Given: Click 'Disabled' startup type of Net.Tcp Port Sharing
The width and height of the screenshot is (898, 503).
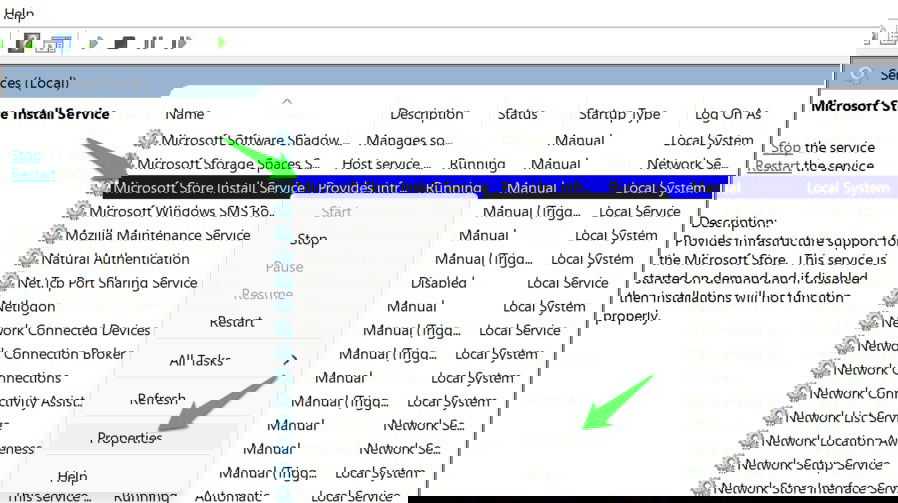Looking at the screenshot, I should [440, 283].
